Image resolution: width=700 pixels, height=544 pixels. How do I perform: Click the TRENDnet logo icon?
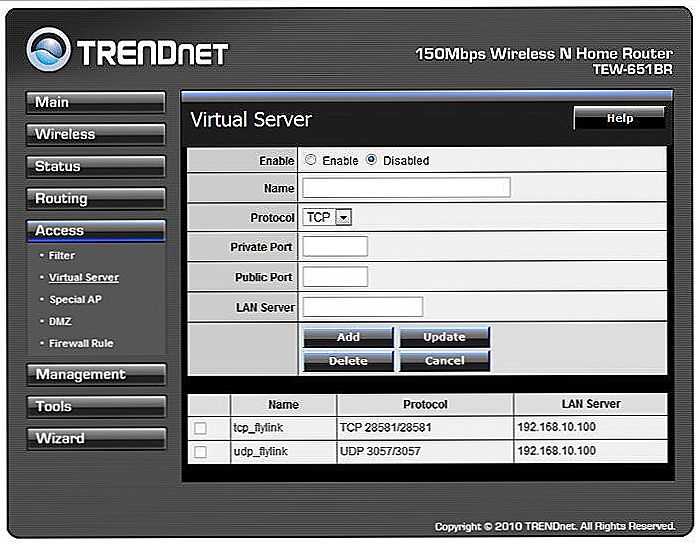tap(48, 49)
